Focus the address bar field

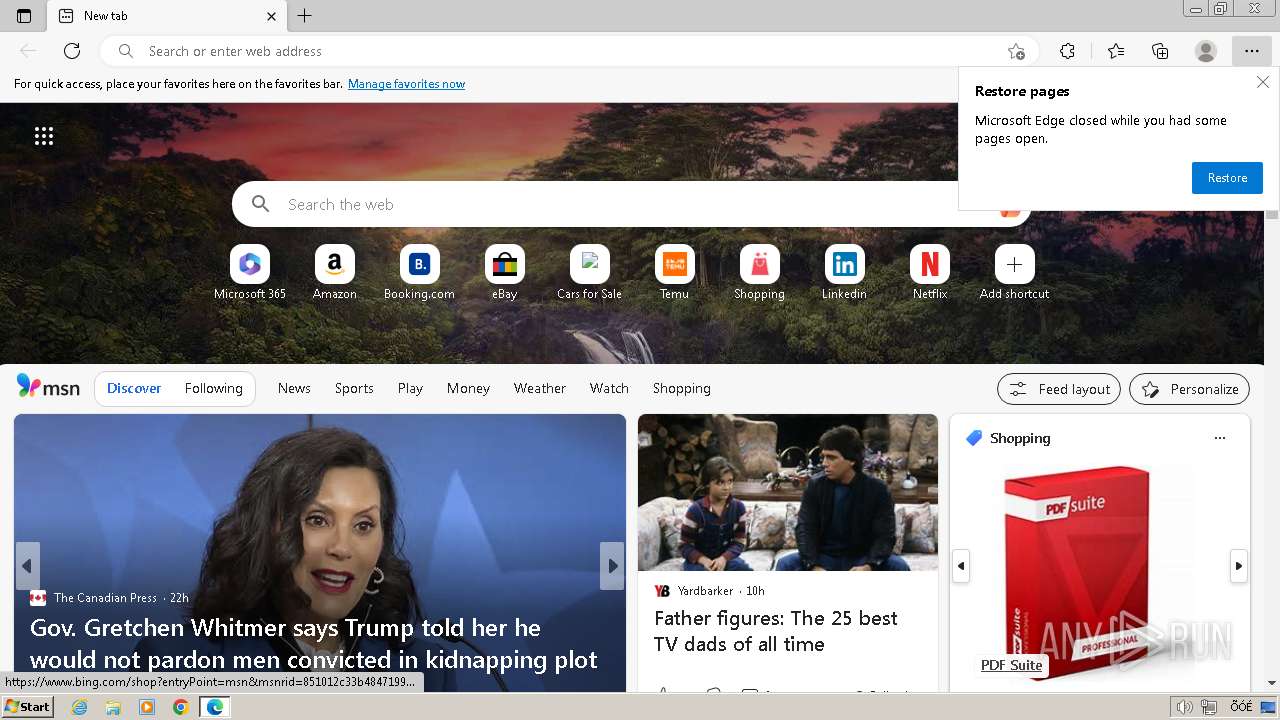point(570,51)
